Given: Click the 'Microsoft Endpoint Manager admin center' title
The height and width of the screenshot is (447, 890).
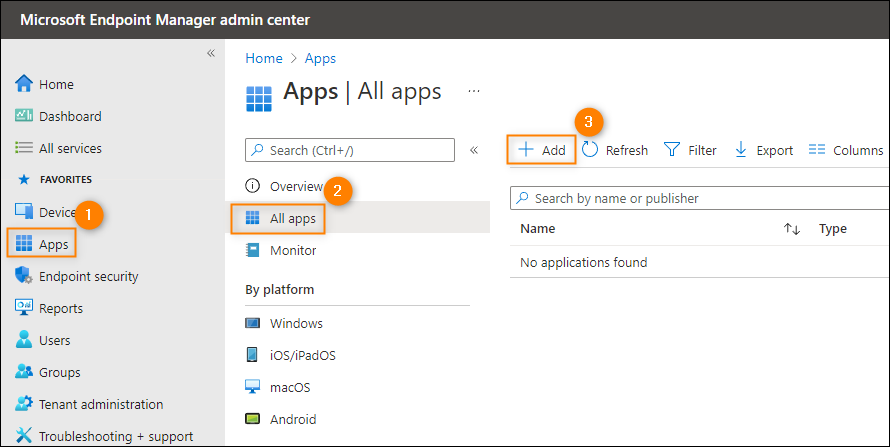Looking at the screenshot, I should (165, 20).
